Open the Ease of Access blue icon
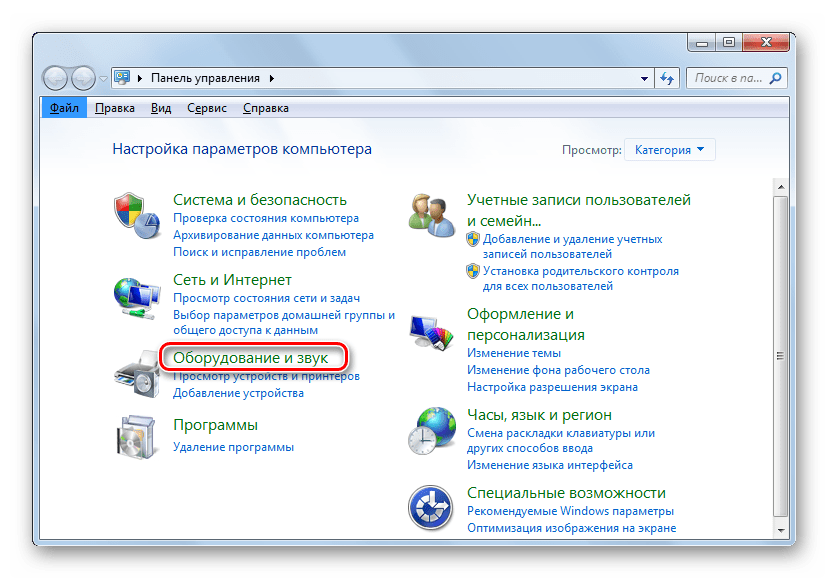Image resolution: width=829 pixels, height=579 pixels. [431, 508]
